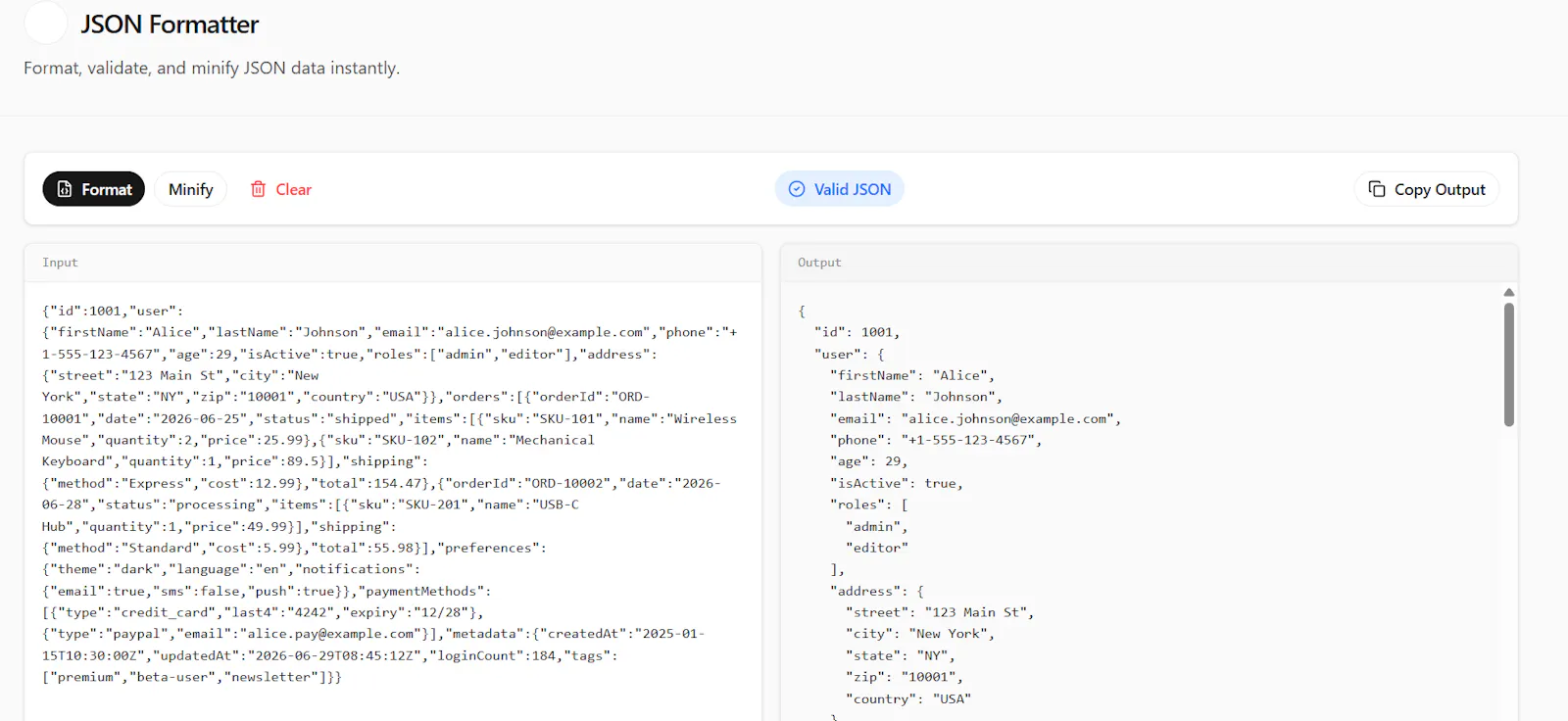1568x721 pixels.
Task: Click the round logo beside JSON Formatter
Action: (x=45, y=24)
